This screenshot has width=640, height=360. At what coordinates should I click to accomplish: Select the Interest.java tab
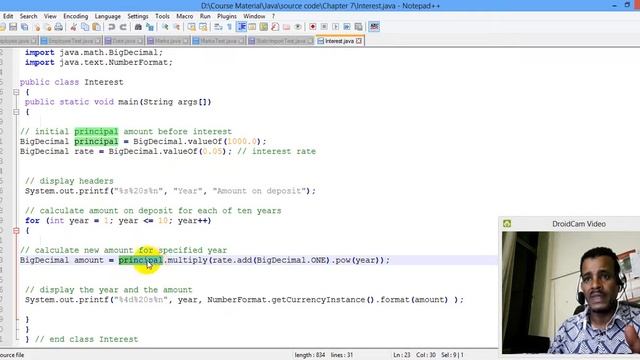(x=340, y=41)
